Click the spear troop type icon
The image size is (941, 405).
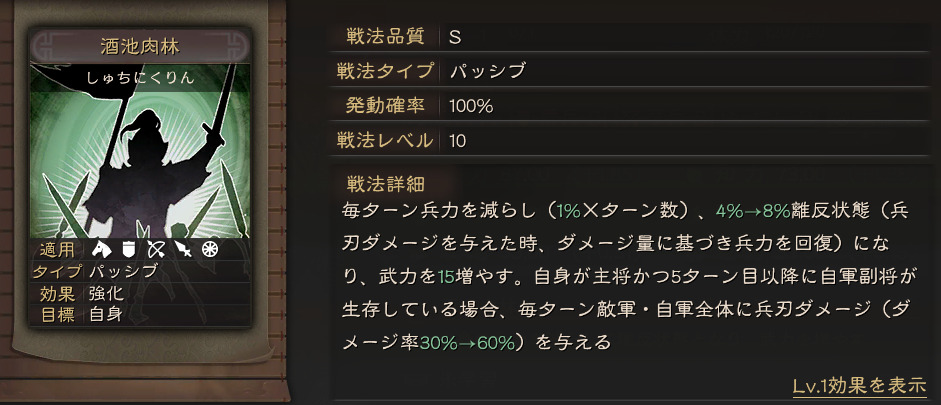[183, 250]
